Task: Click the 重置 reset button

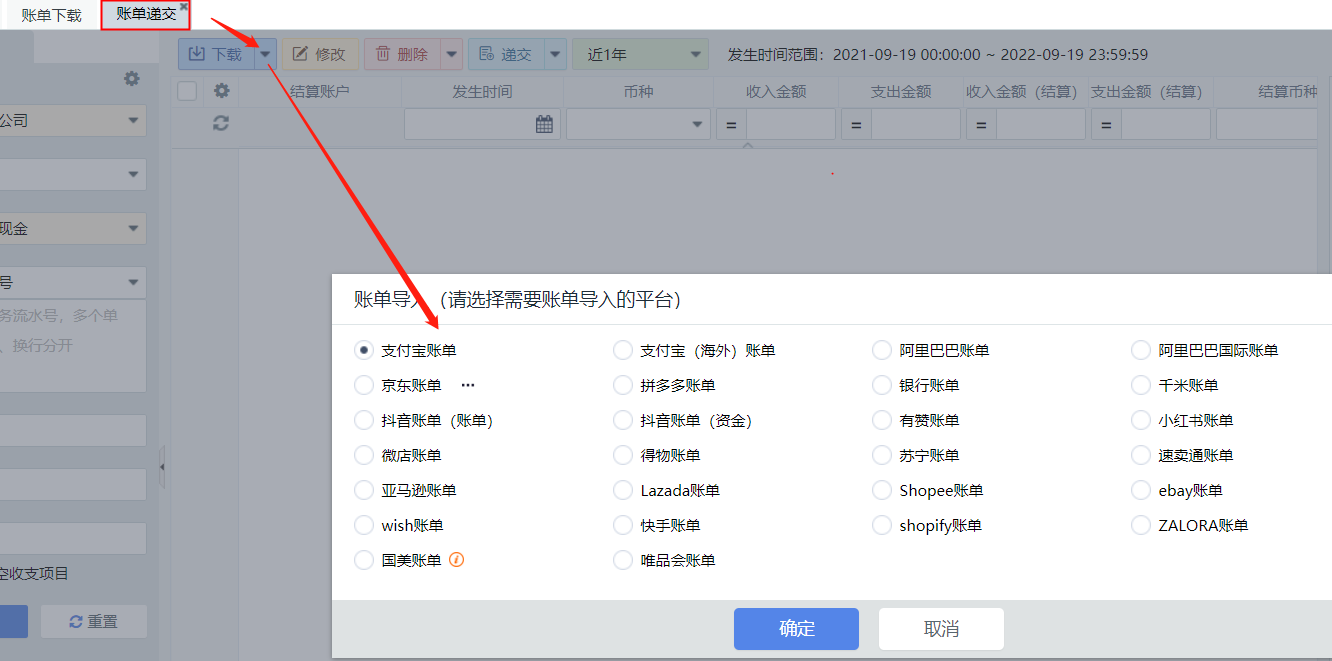Action: [94, 621]
